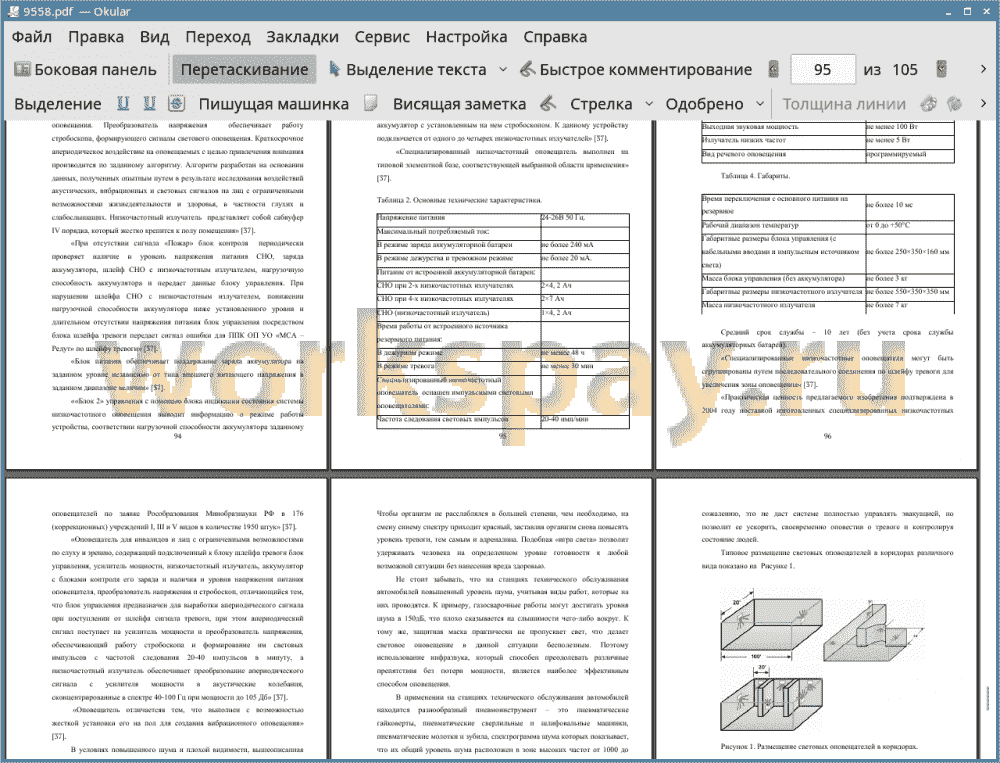Open the Справка menu
1000x763 pixels.
[x=555, y=37]
